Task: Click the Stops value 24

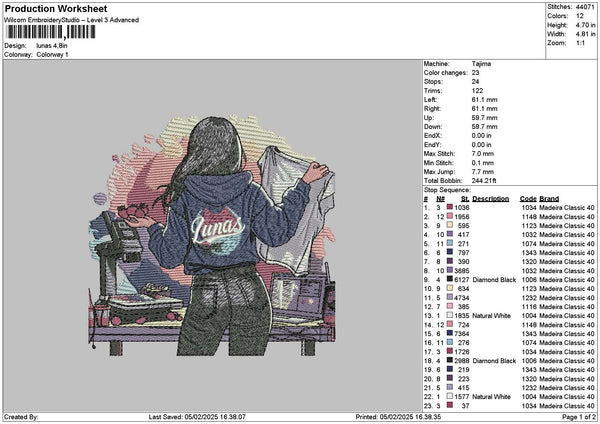Action: (475, 82)
